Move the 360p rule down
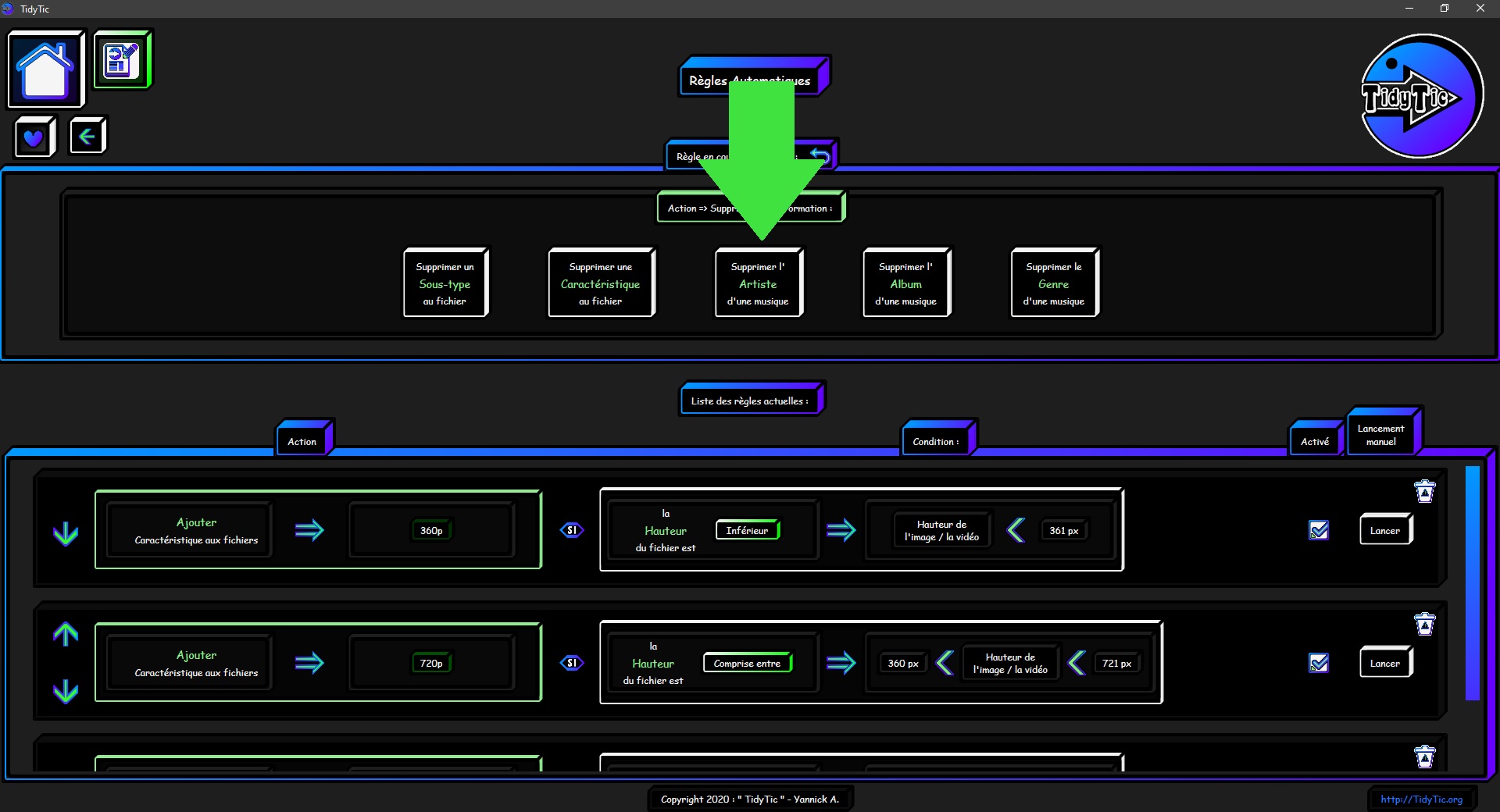Viewport: 1500px width, 812px height. pos(66,533)
